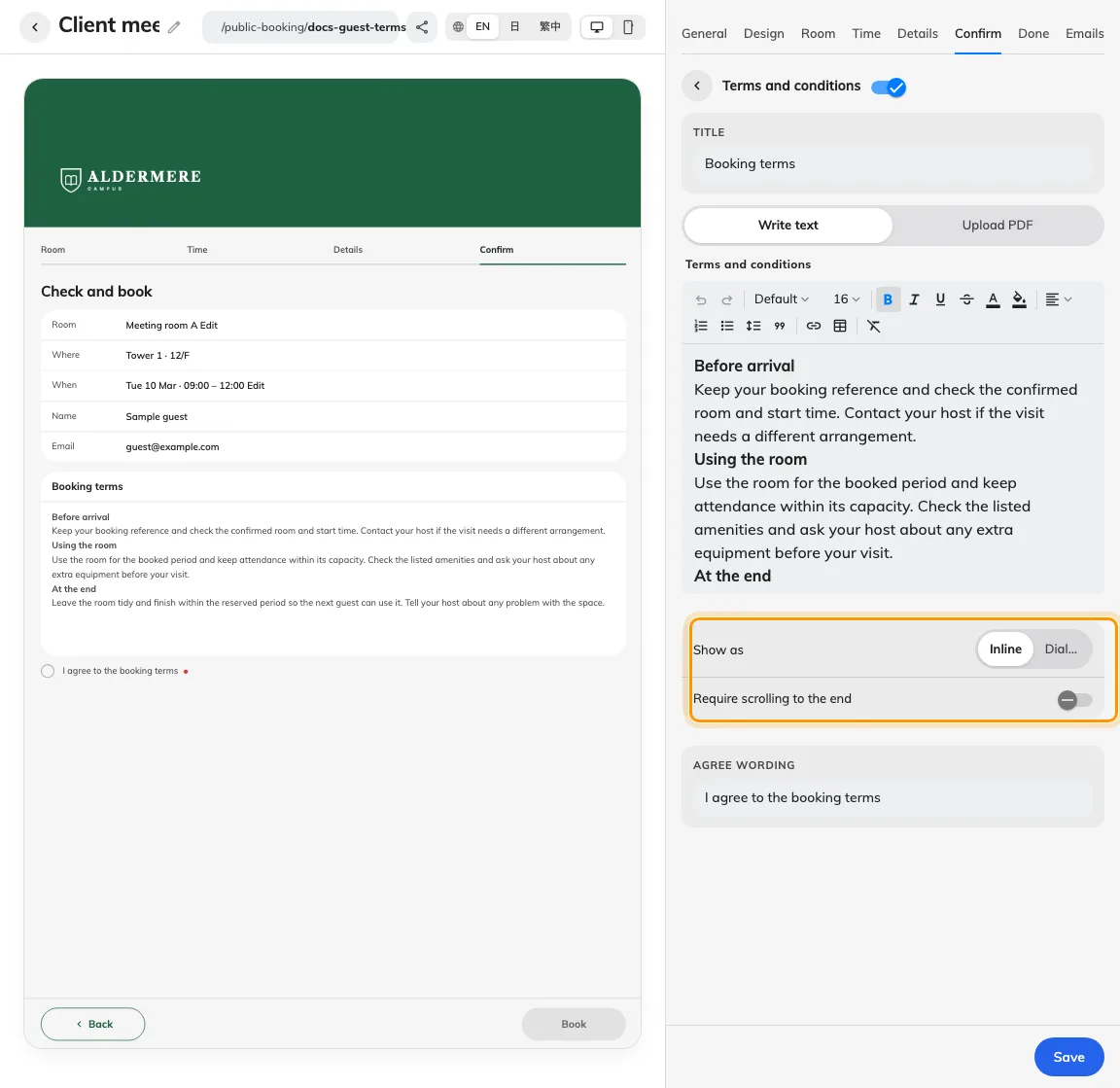The width and height of the screenshot is (1120, 1088).
Task: Return from Terms and conditions panel
Action: pos(697,86)
